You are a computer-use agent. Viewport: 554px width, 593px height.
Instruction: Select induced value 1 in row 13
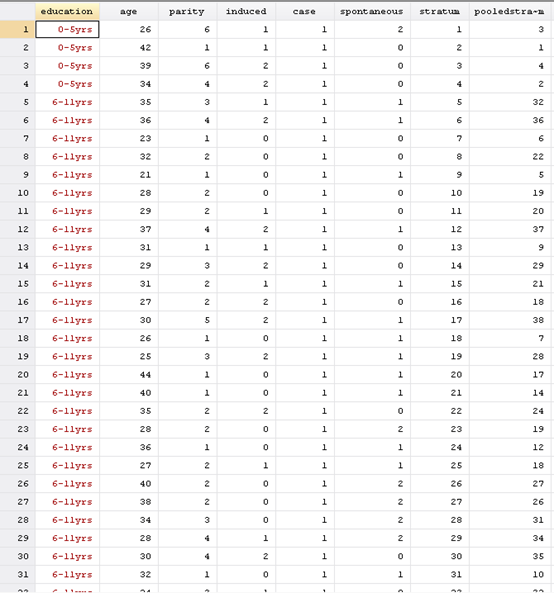coord(246,247)
